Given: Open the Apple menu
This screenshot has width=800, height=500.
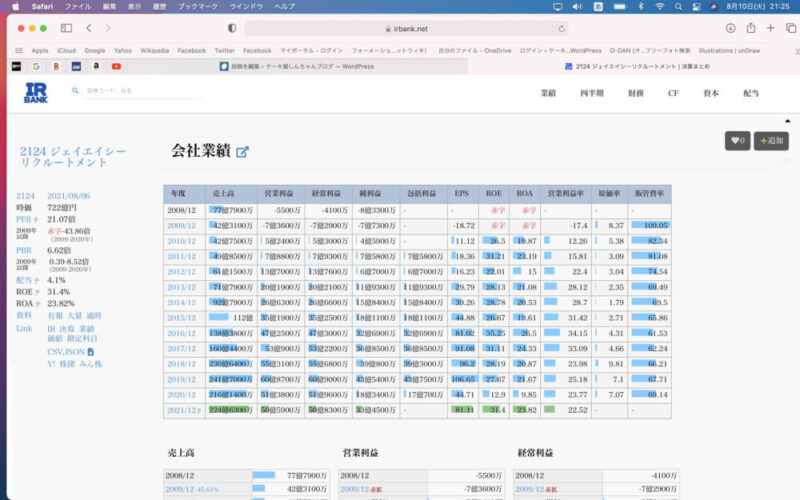Looking at the screenshot, I should pos(16,6).
